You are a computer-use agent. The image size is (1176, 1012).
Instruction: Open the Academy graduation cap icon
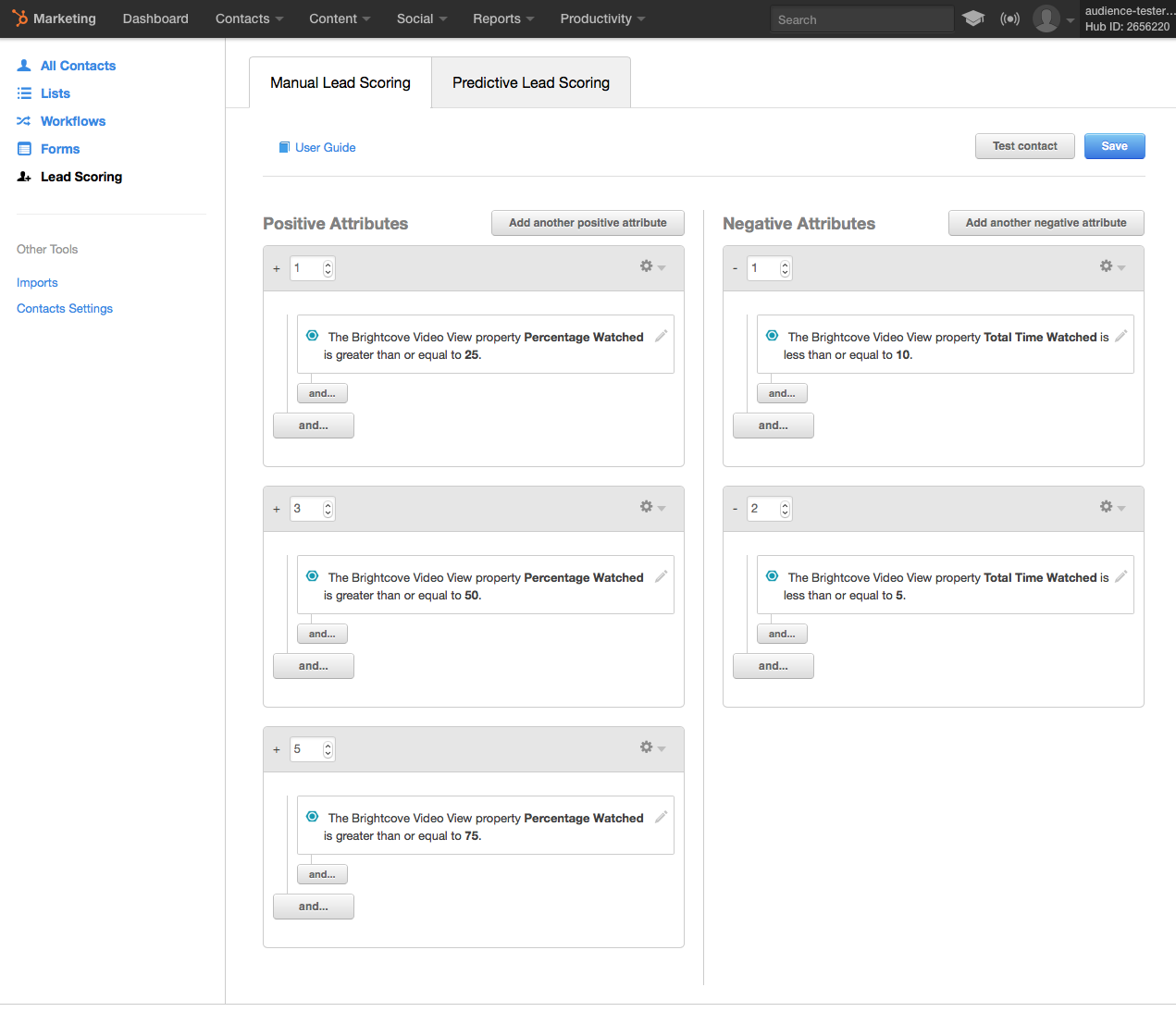coord(972,19)
